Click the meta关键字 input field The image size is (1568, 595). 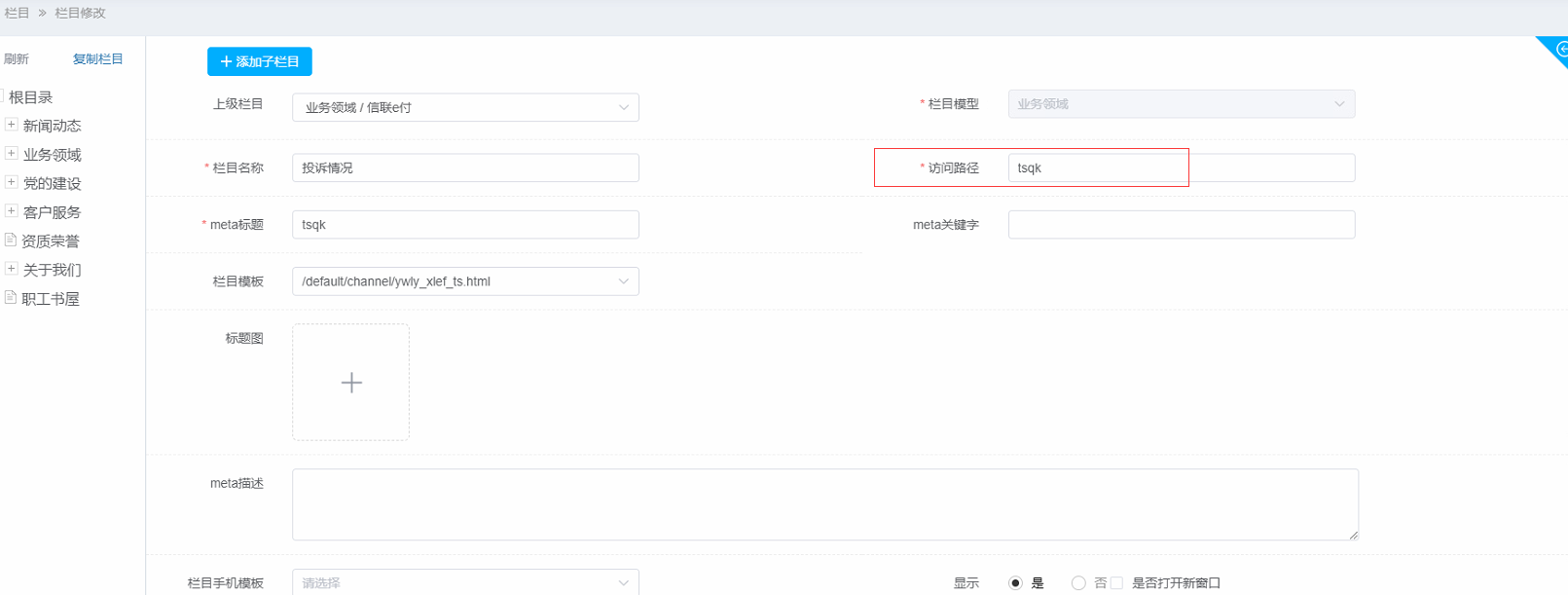[x=1182, y=224]
